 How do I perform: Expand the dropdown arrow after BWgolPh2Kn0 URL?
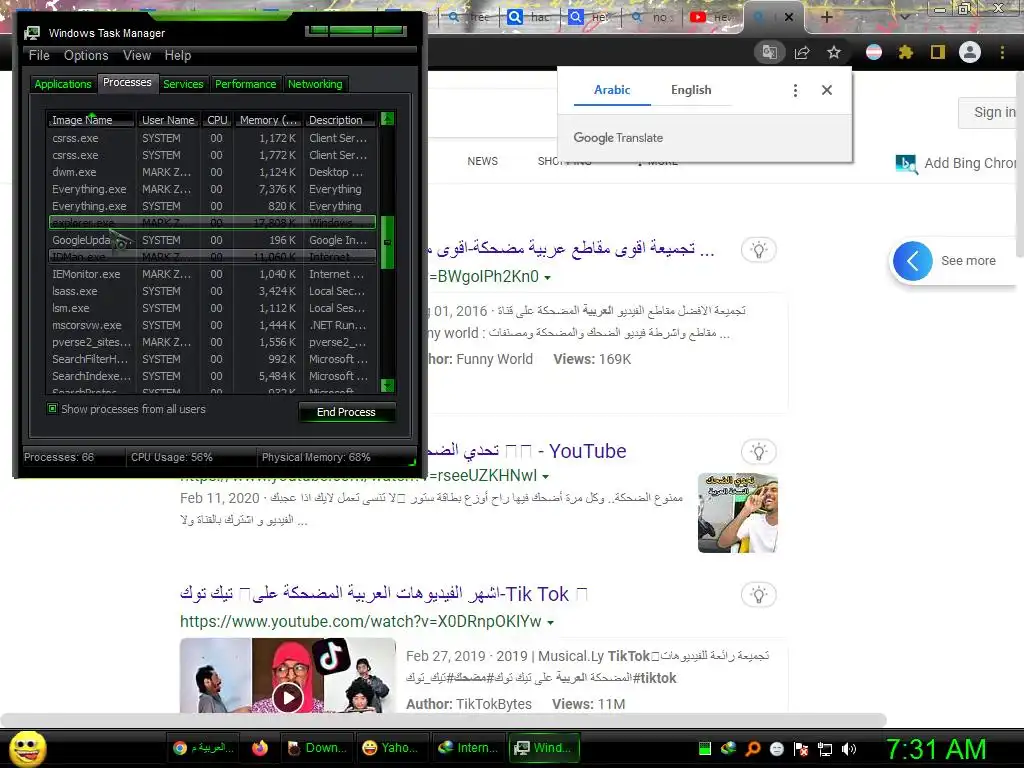tap(547, 278)
